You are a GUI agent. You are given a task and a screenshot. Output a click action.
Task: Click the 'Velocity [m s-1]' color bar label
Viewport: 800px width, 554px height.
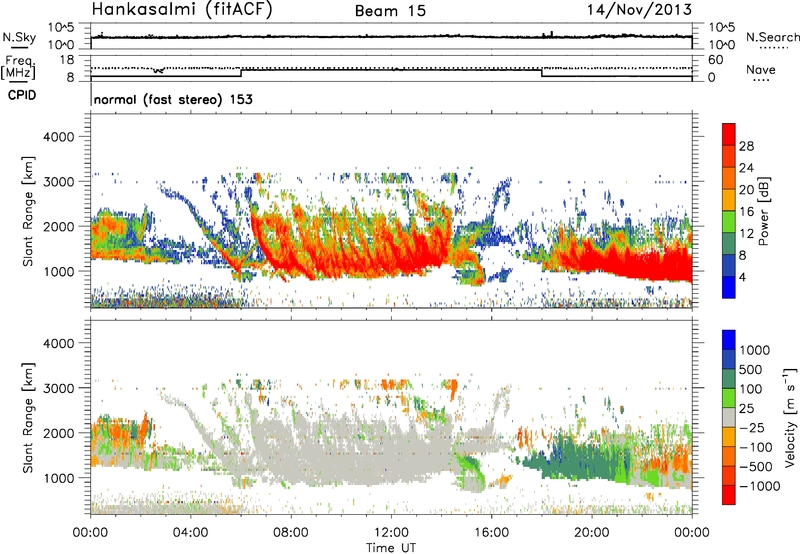[x=790, y=417]
